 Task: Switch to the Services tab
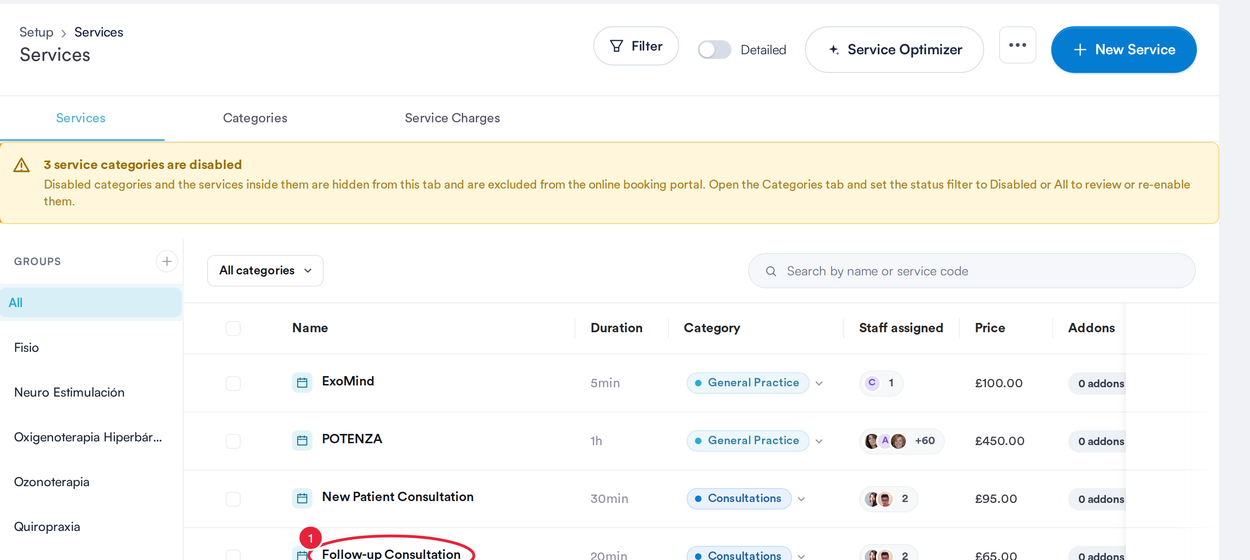81,118
